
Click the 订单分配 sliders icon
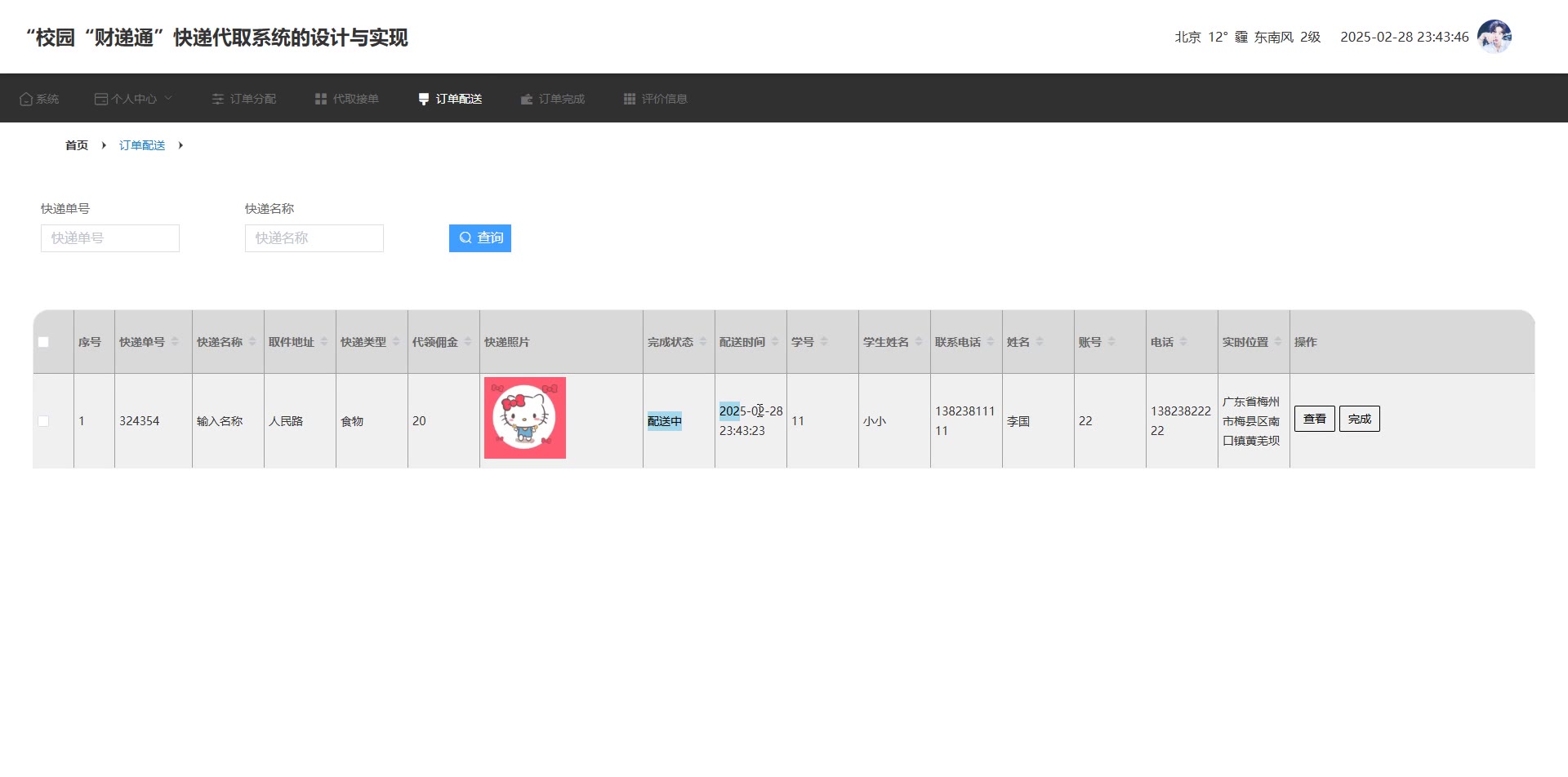pyautogui.click(x=218, y=99)
